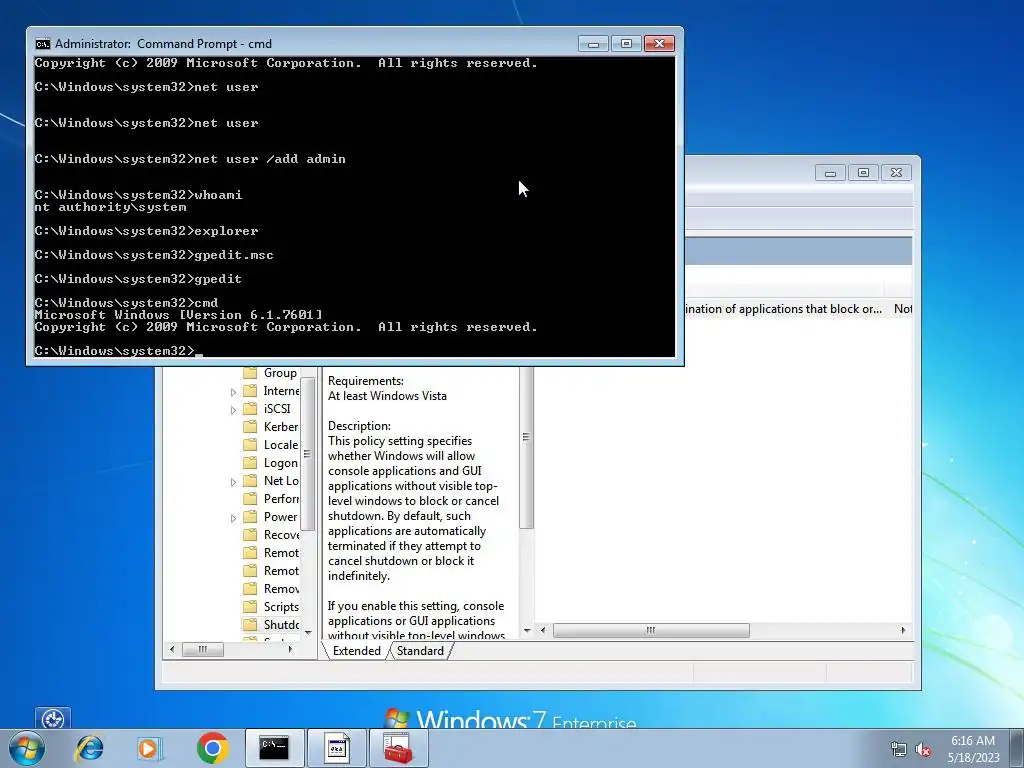Viewport: 1024px width, 768px height.
Task: Click the Shutdo folder icon
Action: (250, 625)
